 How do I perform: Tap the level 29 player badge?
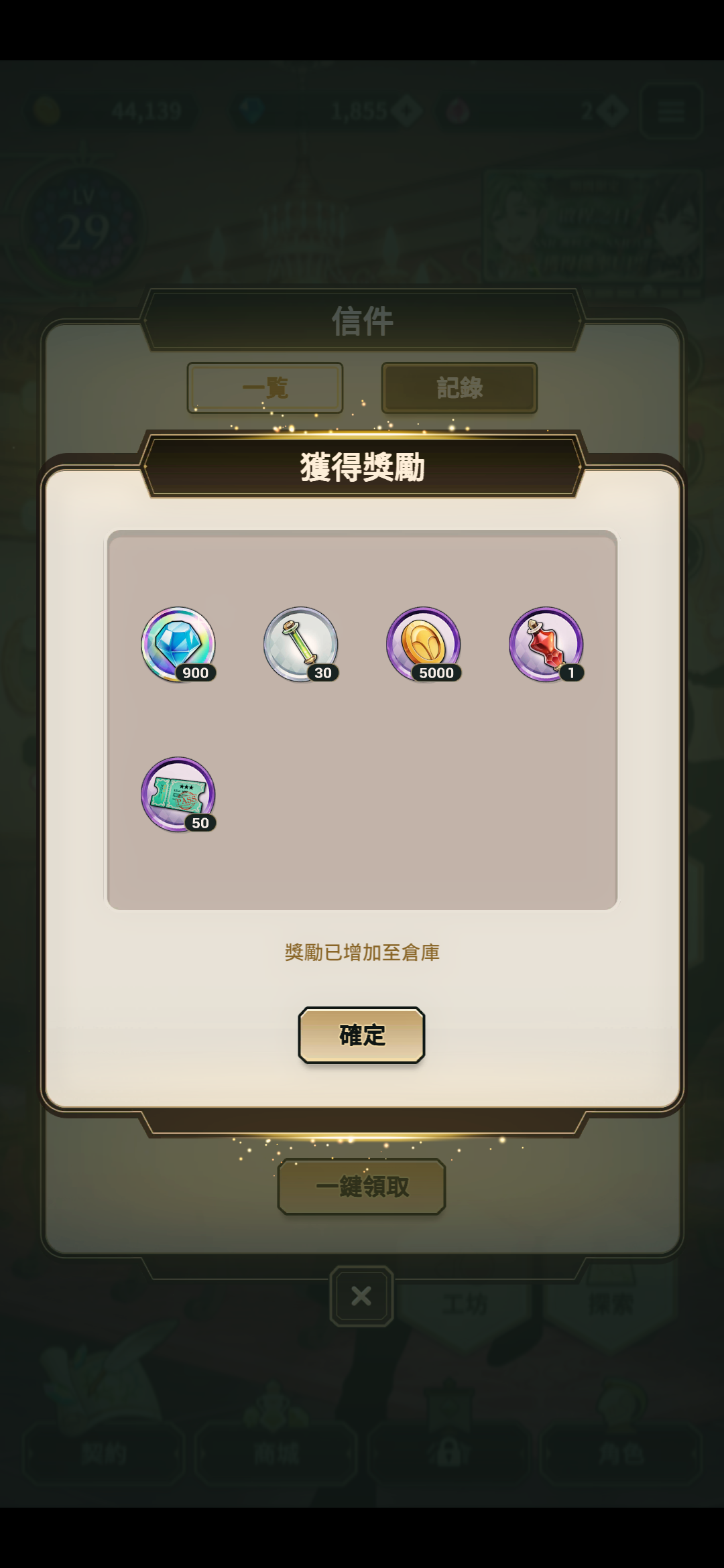tap(83, 224)
